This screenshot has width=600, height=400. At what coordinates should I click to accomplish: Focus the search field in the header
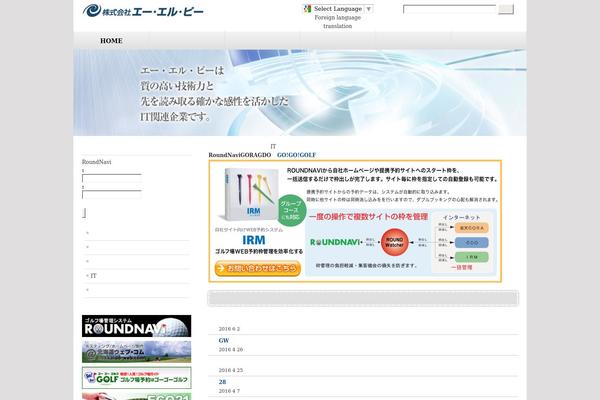click(449, 9)
